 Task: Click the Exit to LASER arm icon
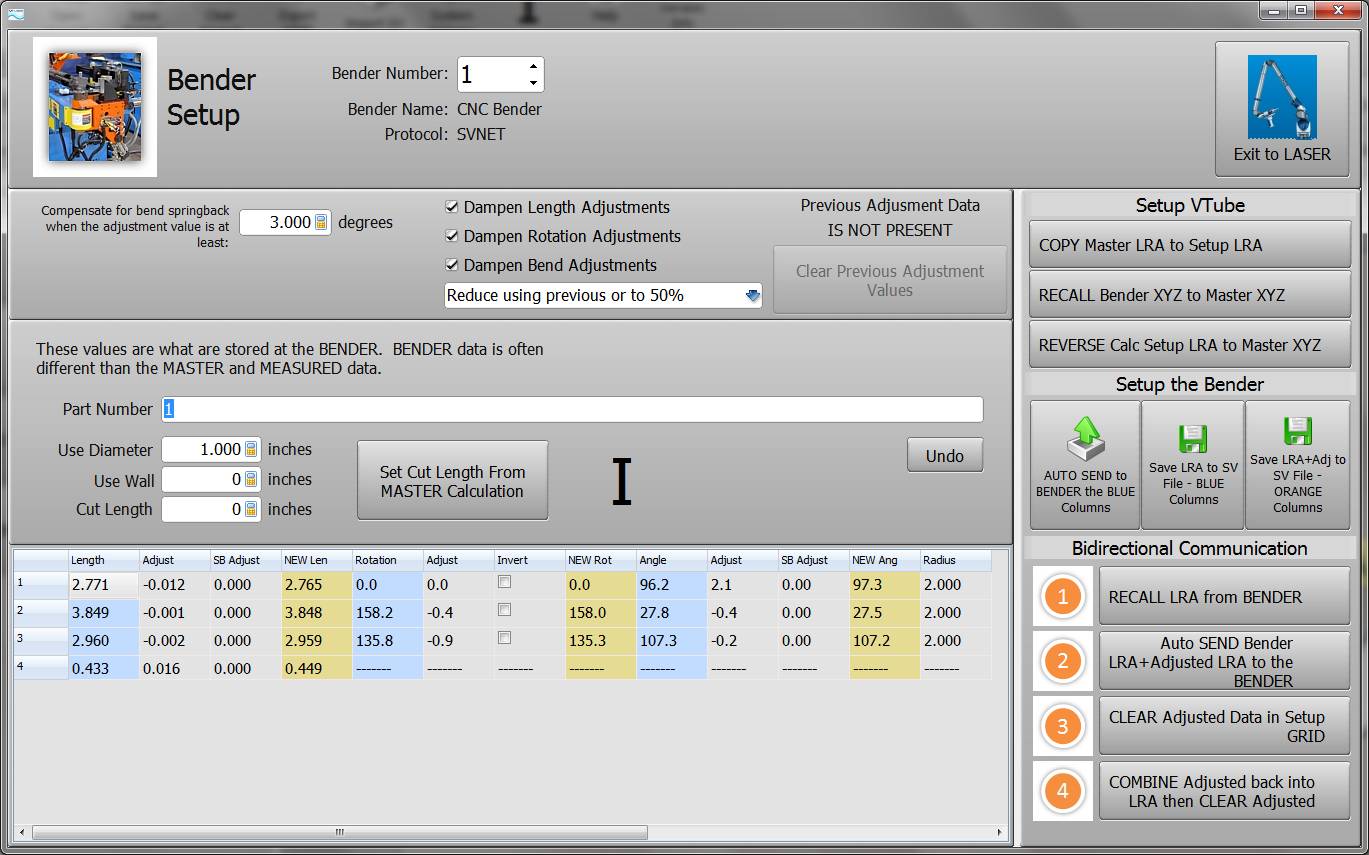tap(1281, 97)
